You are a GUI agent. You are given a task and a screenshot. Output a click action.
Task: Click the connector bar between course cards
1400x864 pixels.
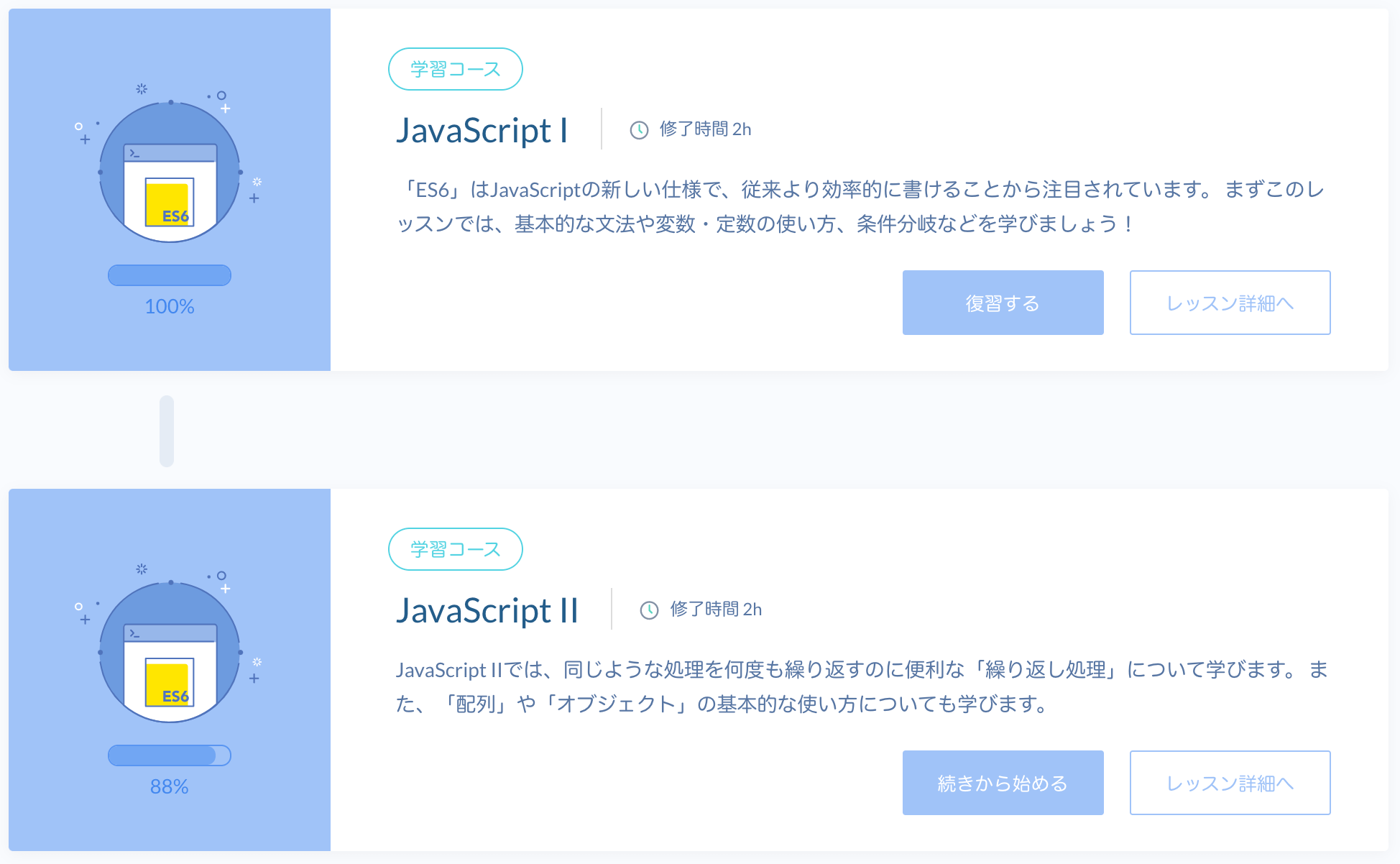coord(167,431)
